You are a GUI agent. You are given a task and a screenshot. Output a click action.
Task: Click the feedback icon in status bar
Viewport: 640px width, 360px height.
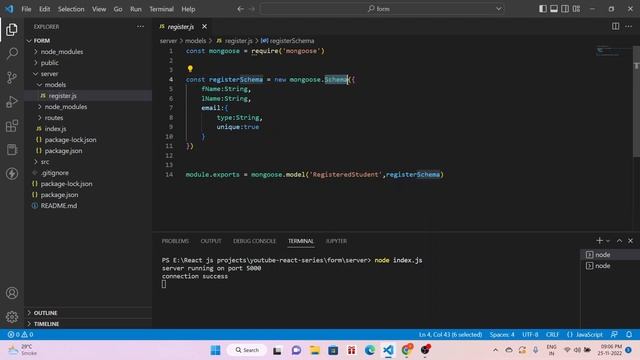tap(614, 334)
